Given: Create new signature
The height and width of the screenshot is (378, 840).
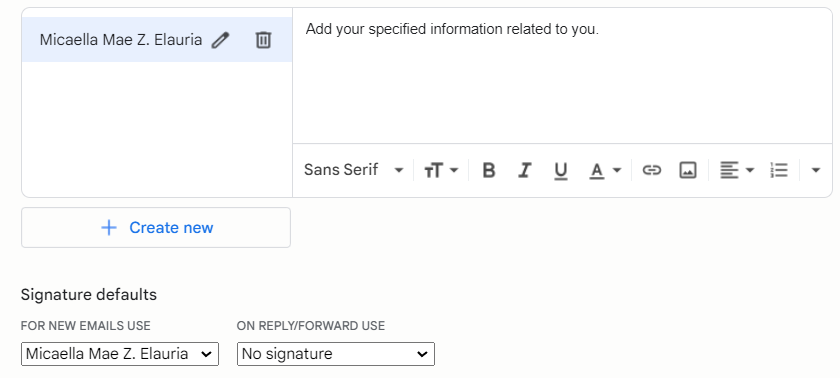Looking at the screenshot, I should [x=156, y=228].
